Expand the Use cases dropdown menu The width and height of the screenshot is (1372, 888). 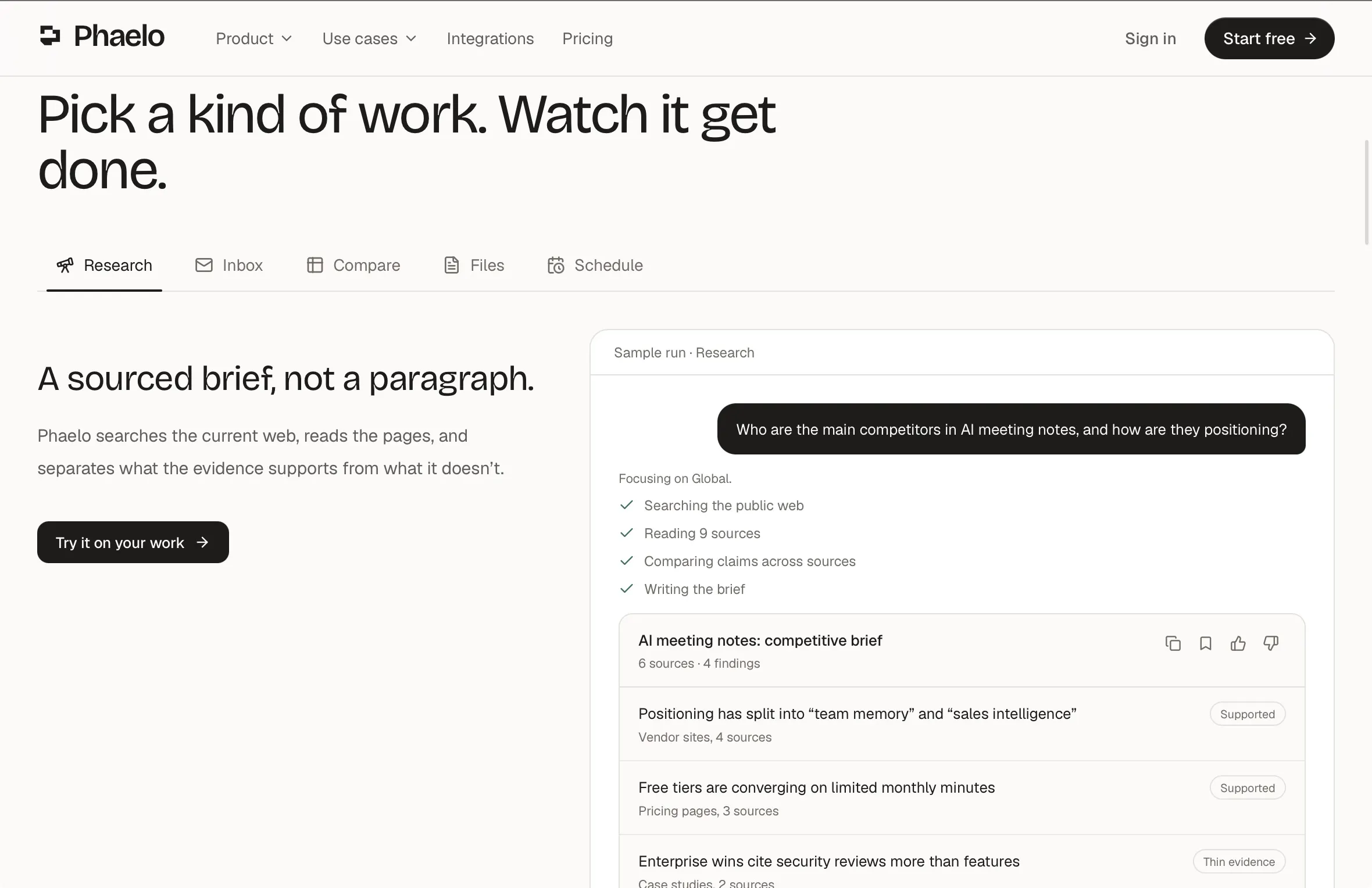pyautogui.click(x=370, y=38)
